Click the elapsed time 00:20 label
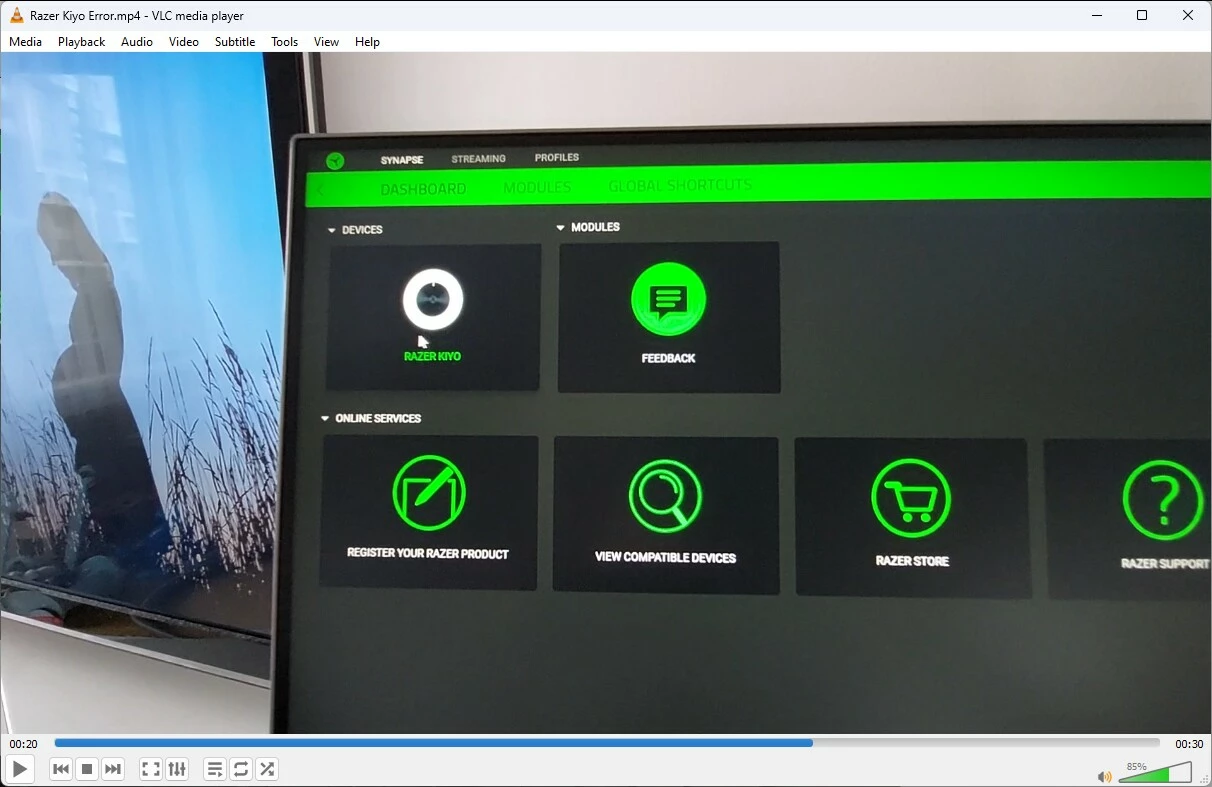Image resolution: width=1212 pixels, height=787 pixels. point(24,744)
